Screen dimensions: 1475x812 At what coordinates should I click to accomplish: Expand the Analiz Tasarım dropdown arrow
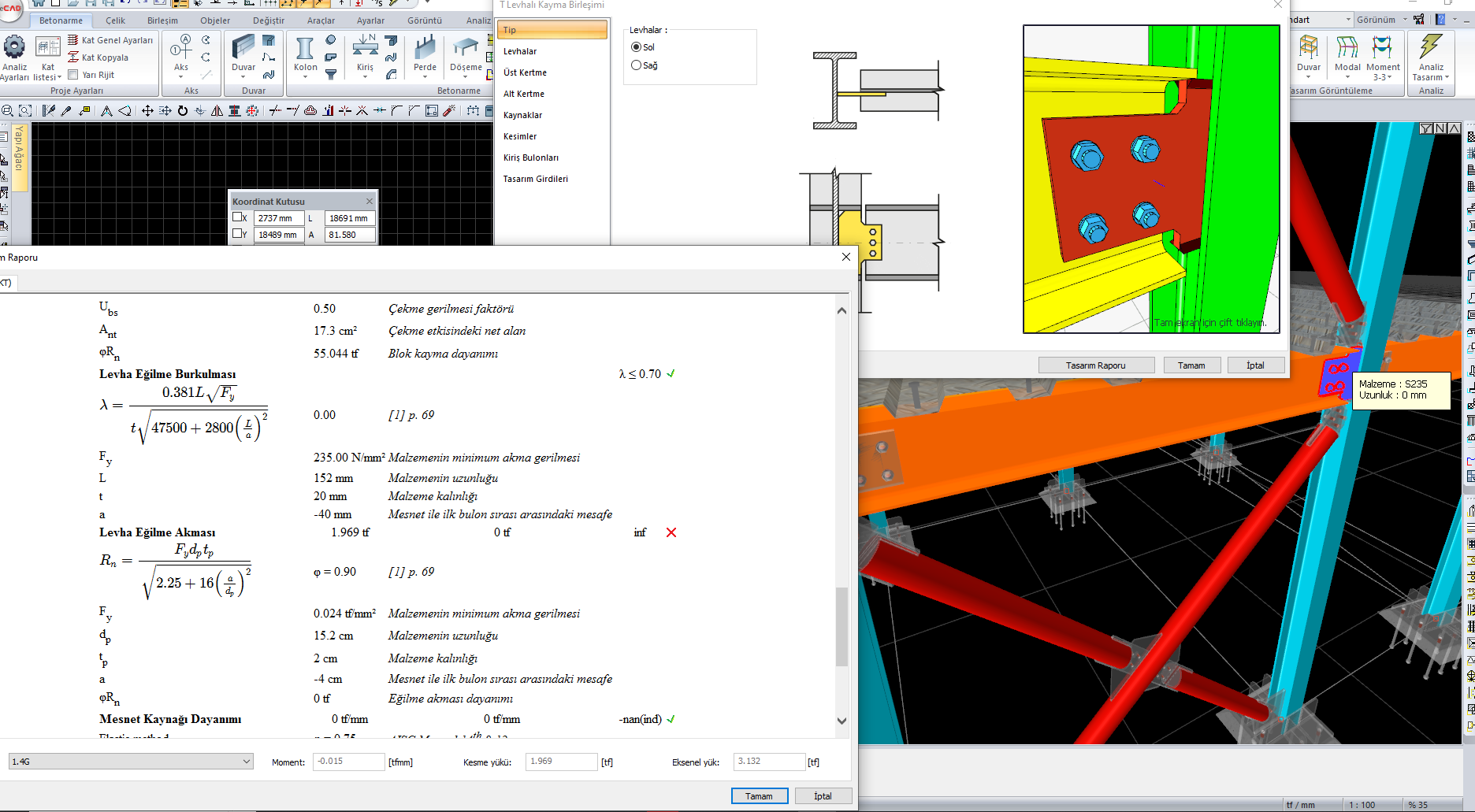[x=1447, y=77]
